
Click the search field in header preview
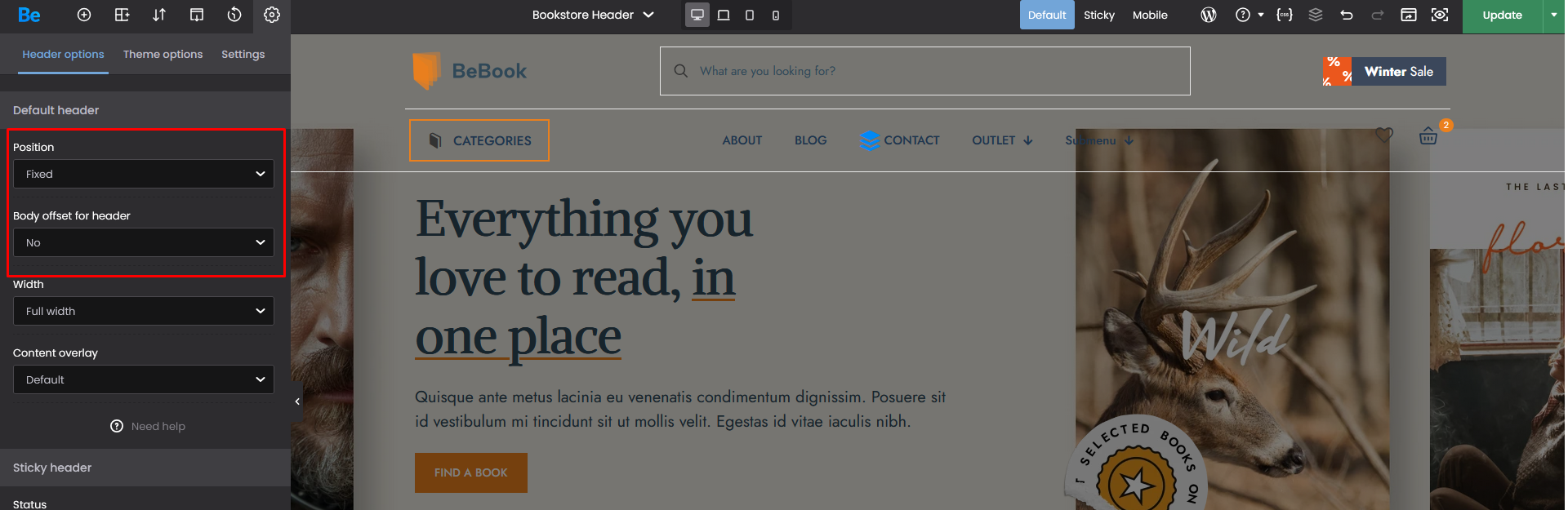(924, 71)
